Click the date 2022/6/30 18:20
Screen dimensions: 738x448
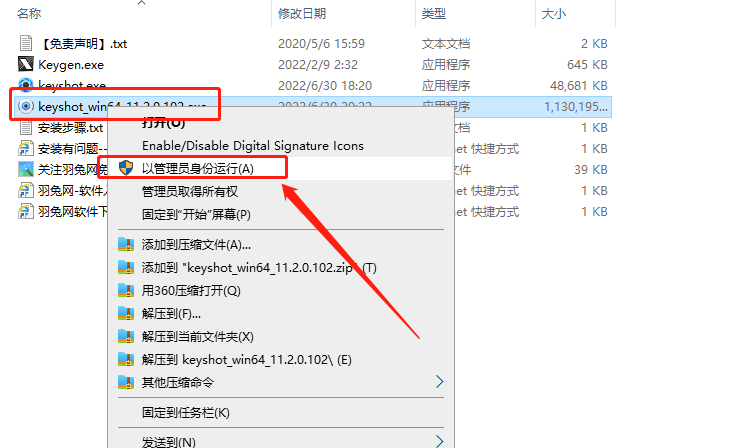325,86
